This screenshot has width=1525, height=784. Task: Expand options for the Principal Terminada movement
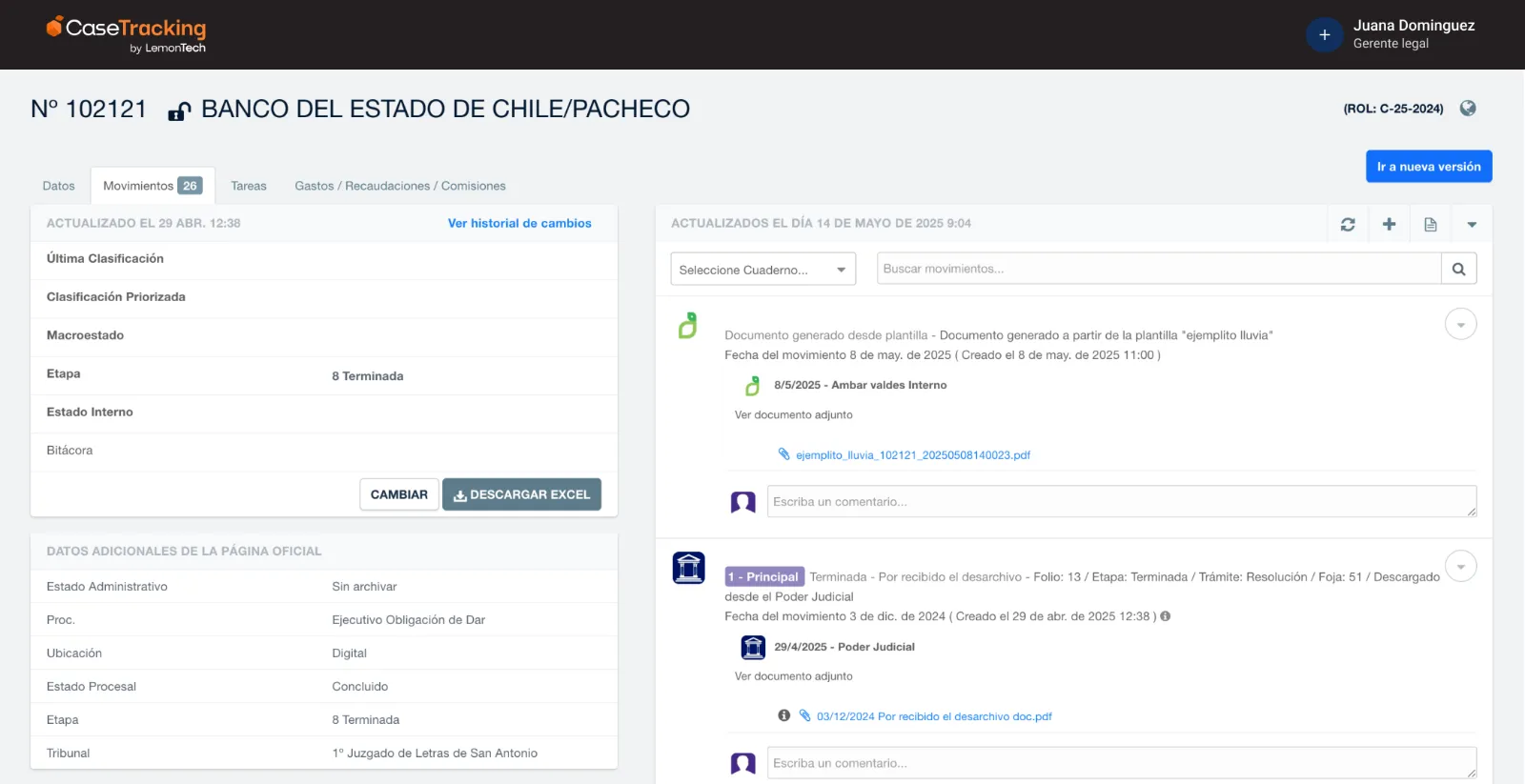[x=1460, y=567]
